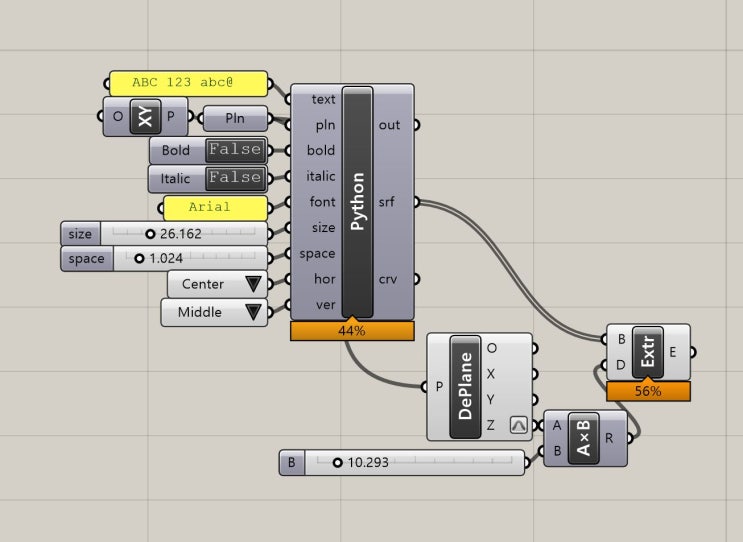Click the crv output grip on Python
This screenshot has height=542, width=743.
(x=416, y=279)
